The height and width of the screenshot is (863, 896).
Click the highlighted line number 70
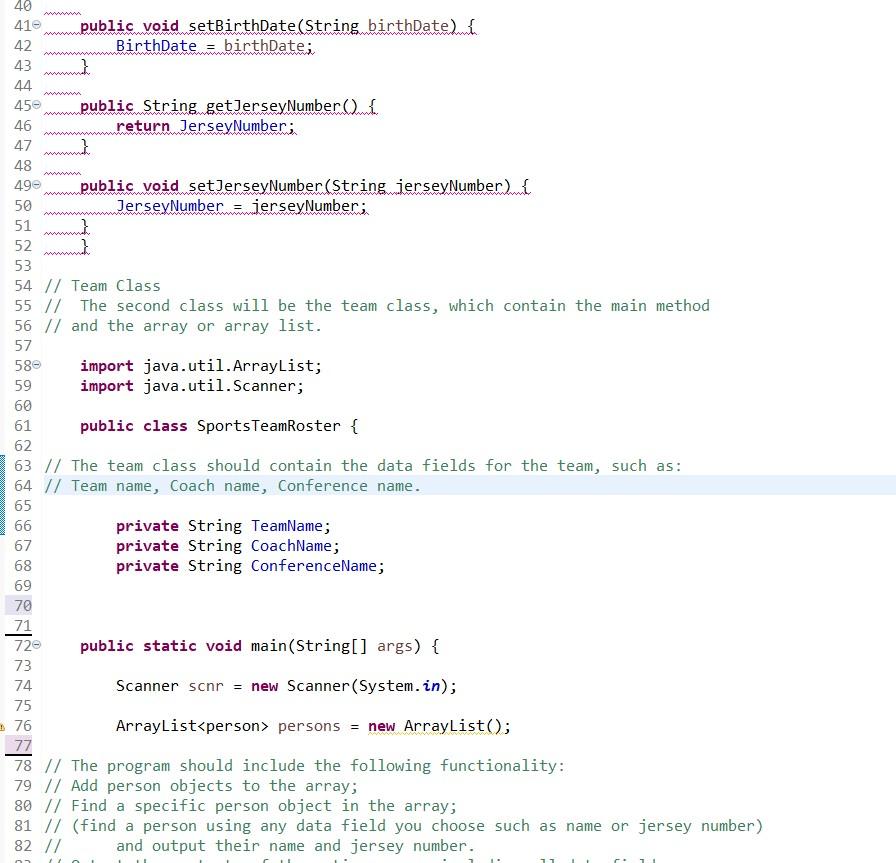[22, 606]
